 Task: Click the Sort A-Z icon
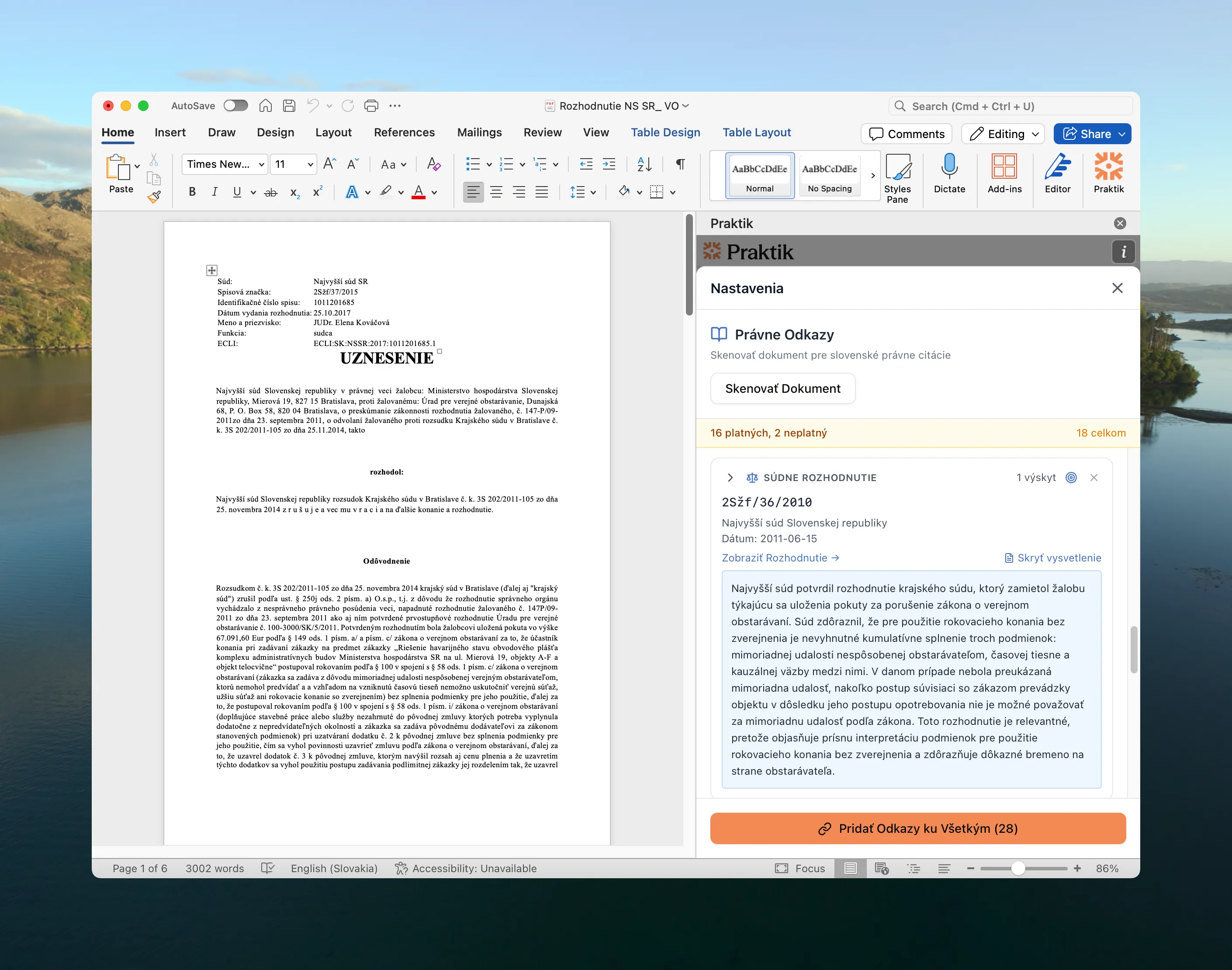(x=644, y=164)
